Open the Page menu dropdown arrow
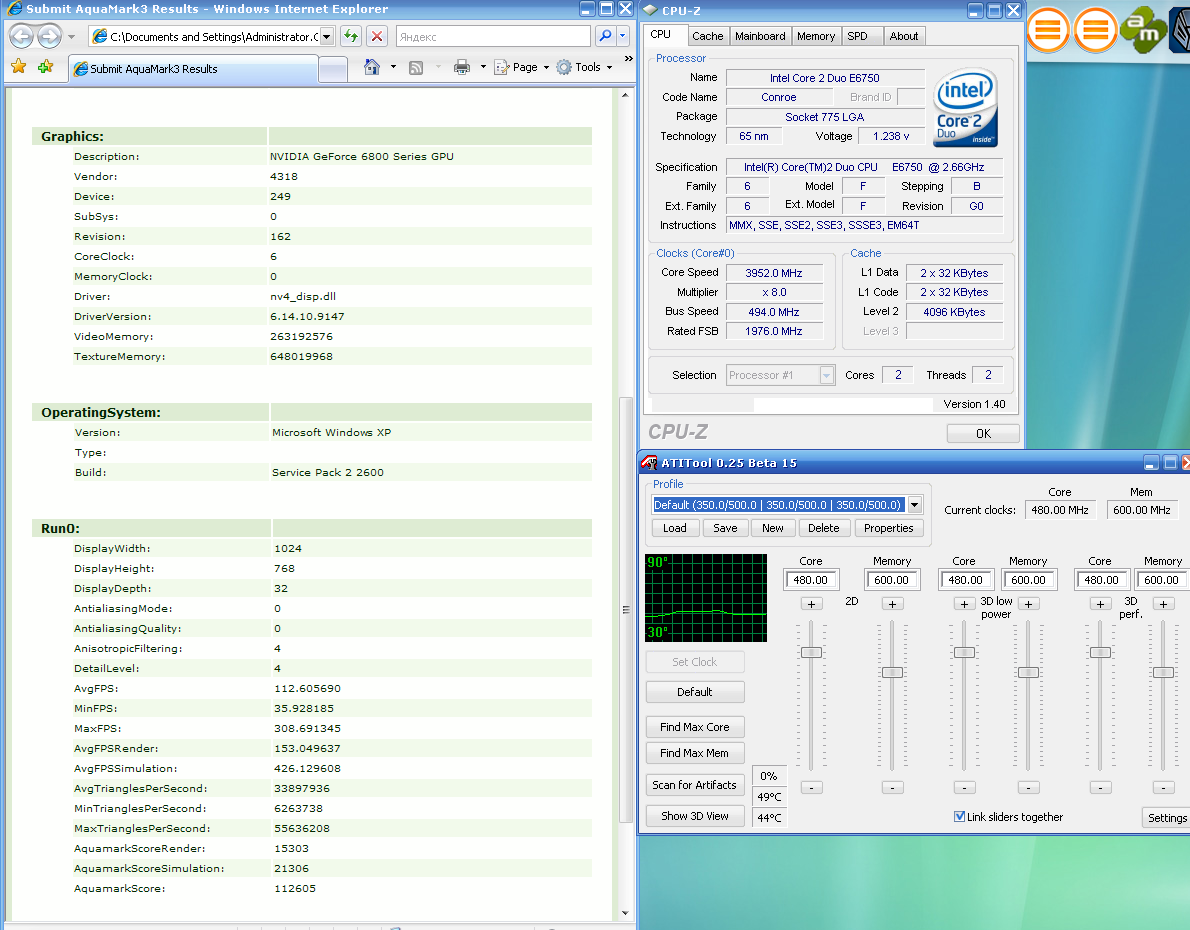The width and height of the screenshot is (1190, 930). tap(546, 68)
